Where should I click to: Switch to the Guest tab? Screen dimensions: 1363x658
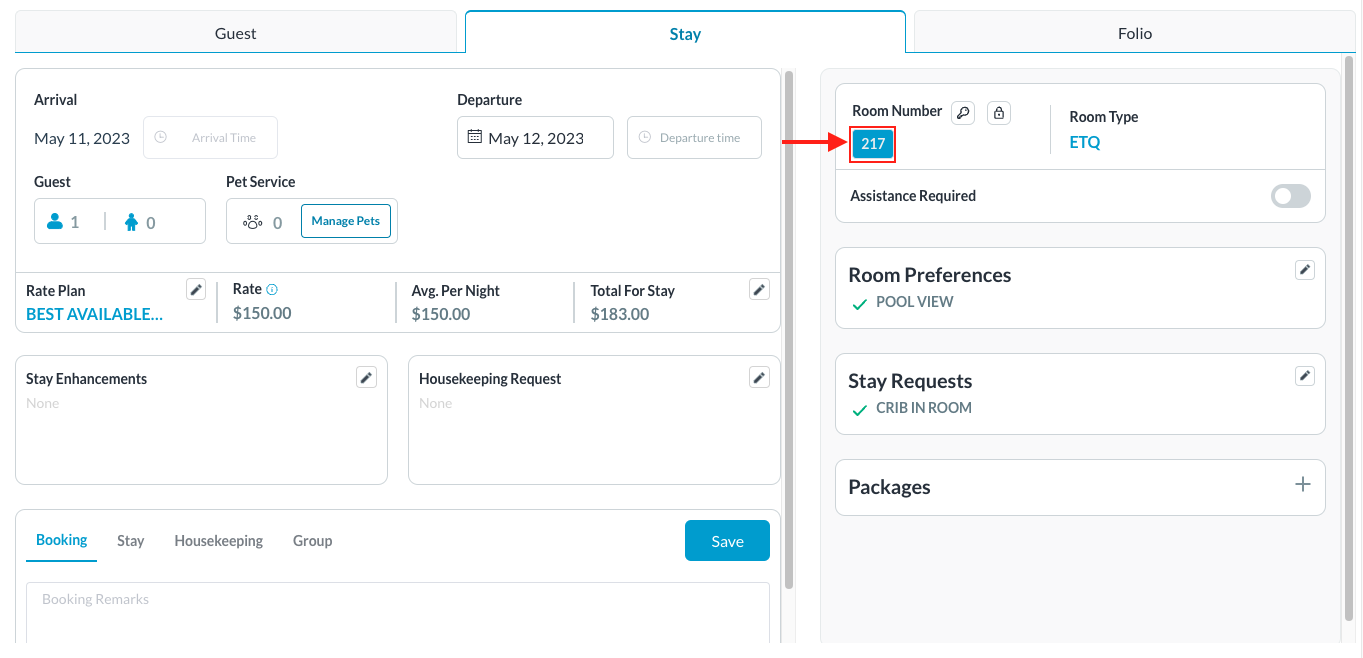click(236, 33)
